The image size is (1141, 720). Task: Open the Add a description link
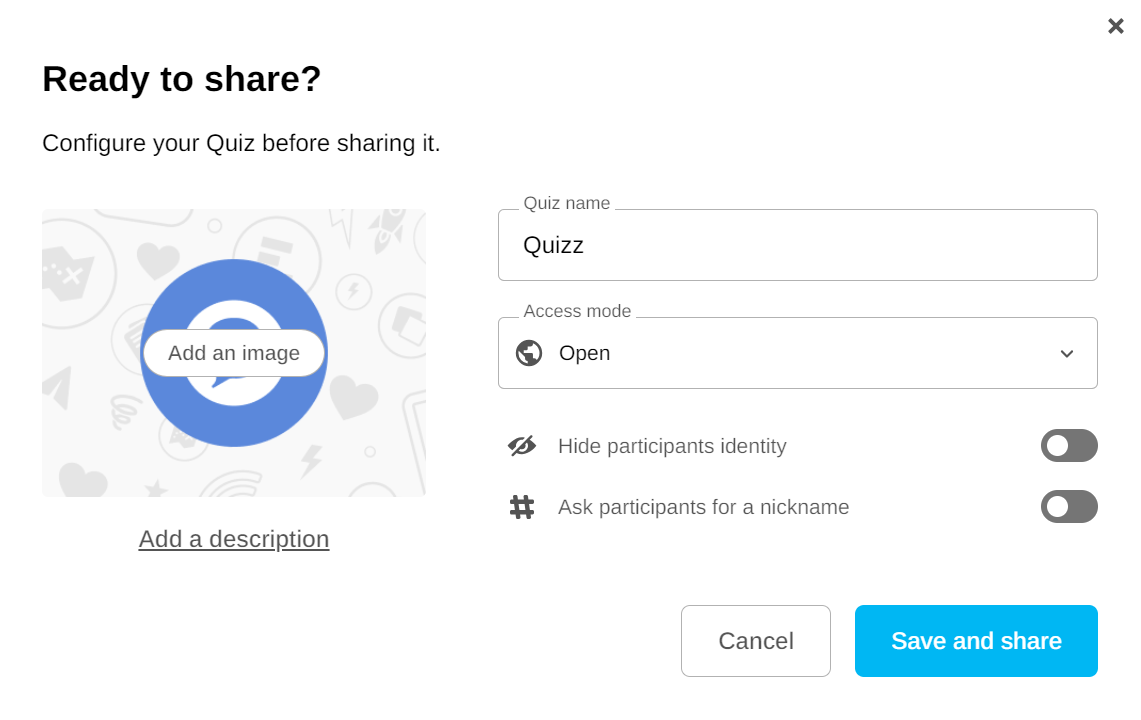(x=234, y=539)
